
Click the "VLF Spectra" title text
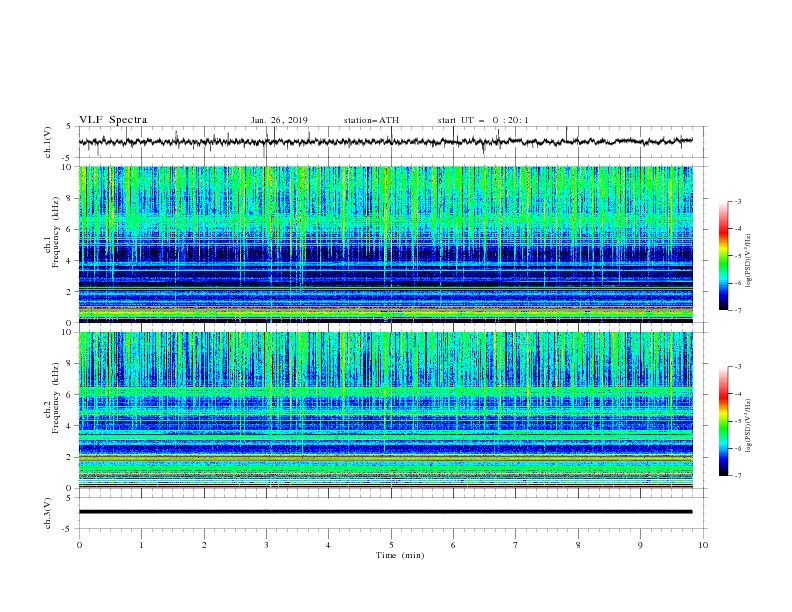click(x=113, y=120)
